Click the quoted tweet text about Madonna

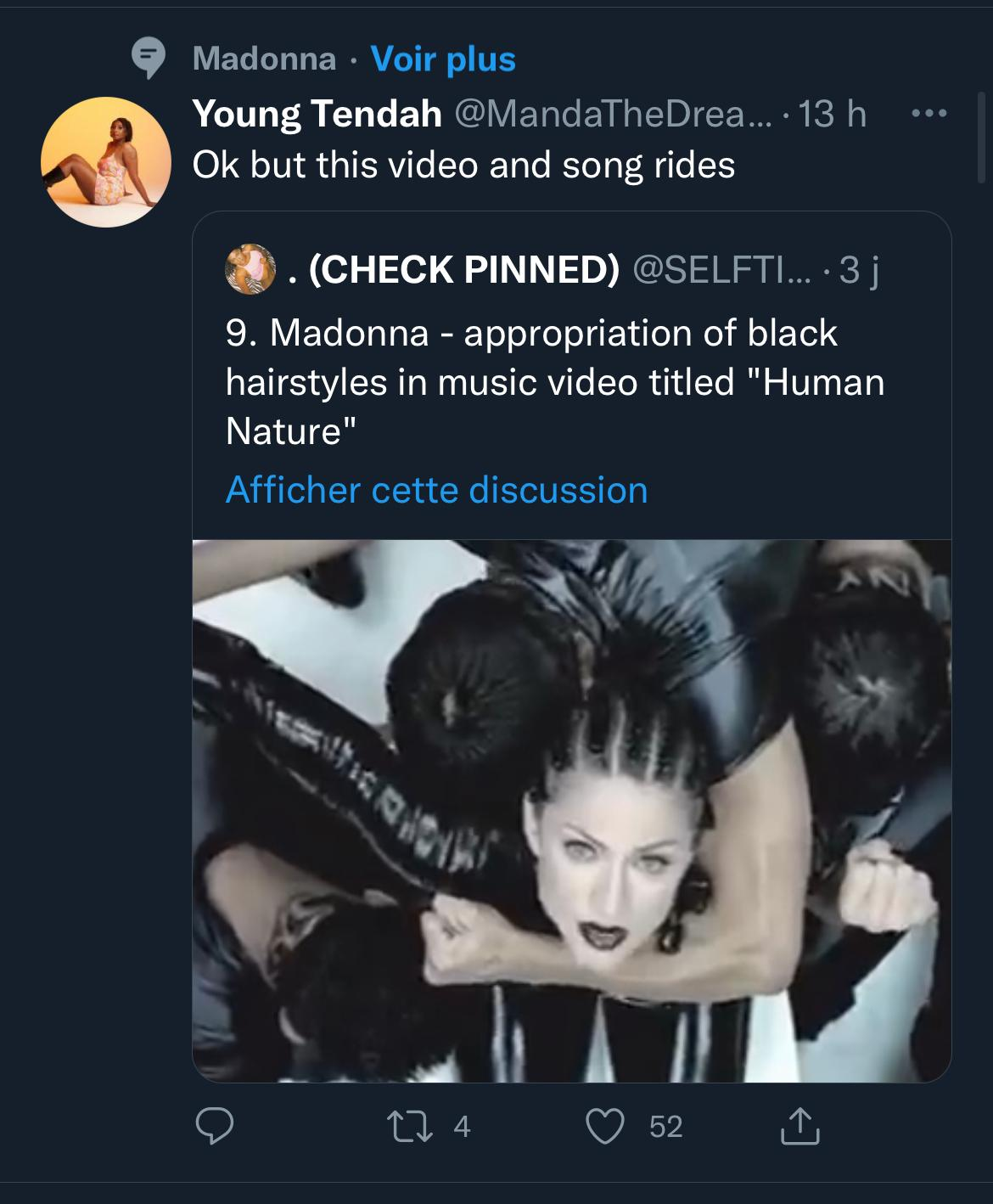click(x=554, y=381)
